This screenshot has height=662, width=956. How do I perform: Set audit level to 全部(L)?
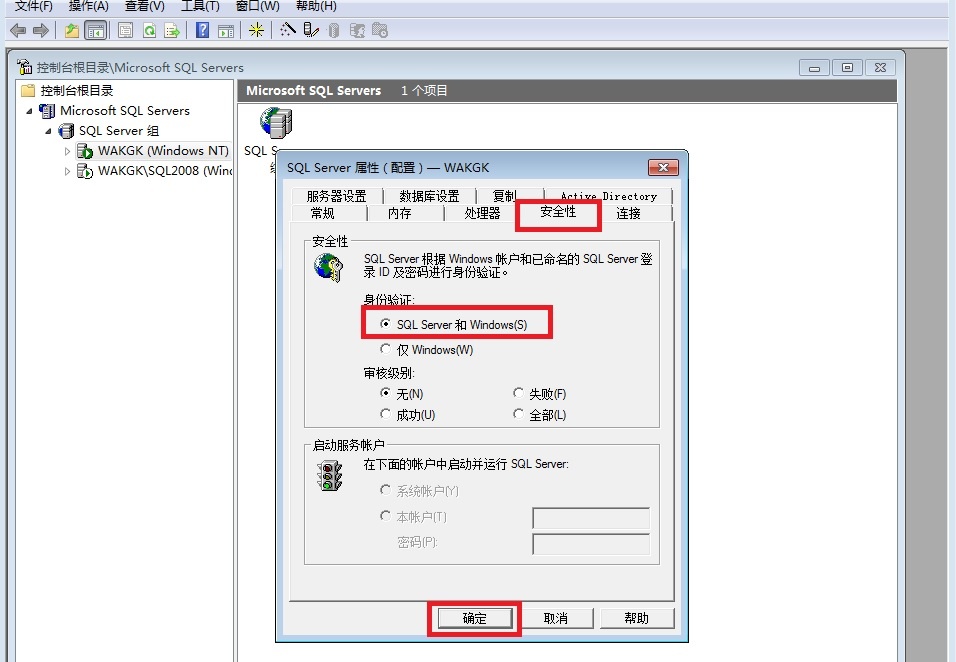click(518, 414)
